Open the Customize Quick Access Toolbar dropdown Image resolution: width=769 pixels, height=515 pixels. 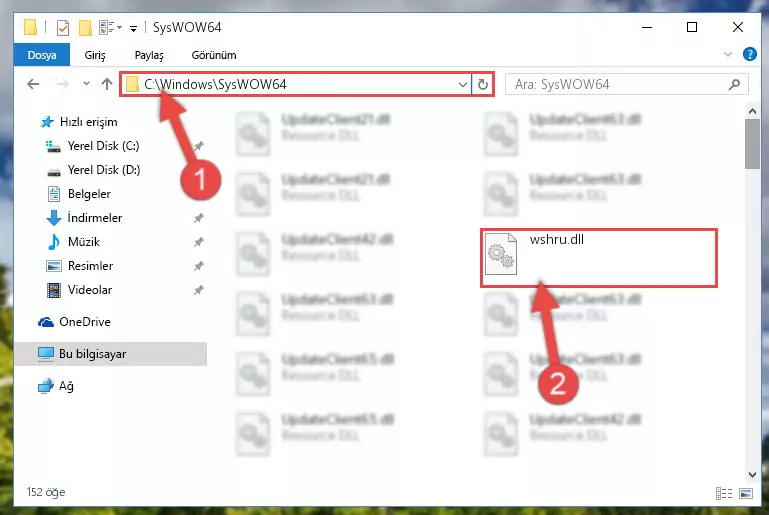click(x=133, y=28)
